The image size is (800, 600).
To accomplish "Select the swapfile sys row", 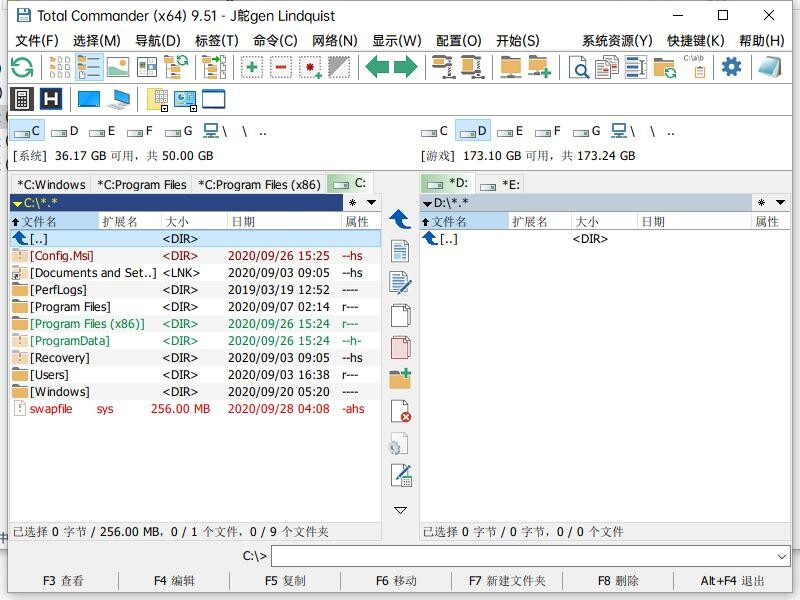I will [195, 409].
